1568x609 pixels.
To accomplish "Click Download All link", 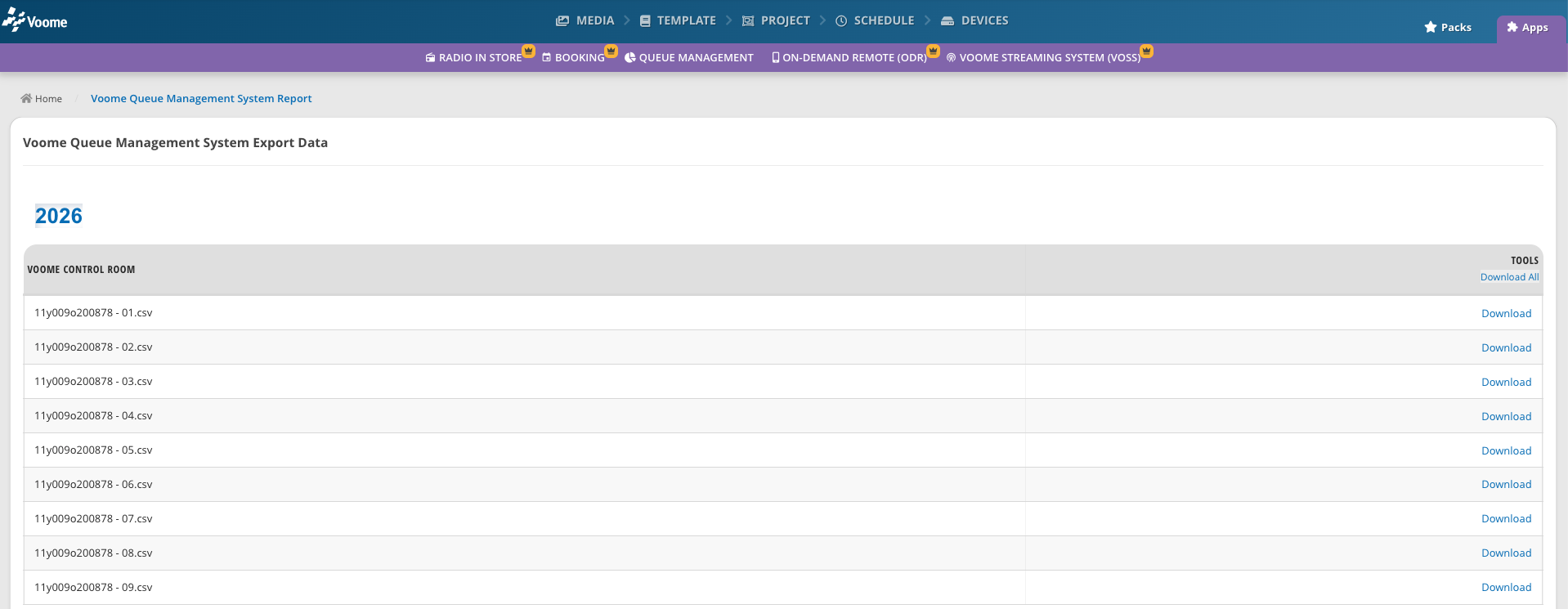I will 1509,277.
